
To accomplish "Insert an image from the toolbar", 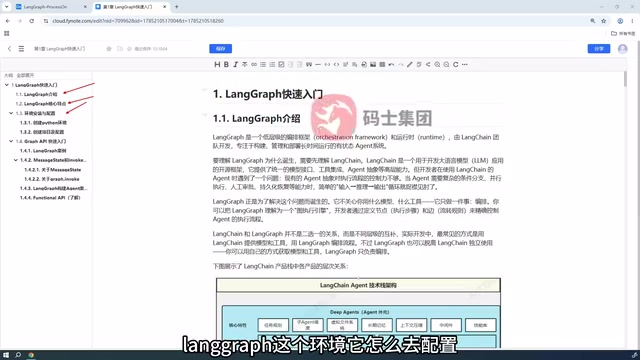I will 373,64.
